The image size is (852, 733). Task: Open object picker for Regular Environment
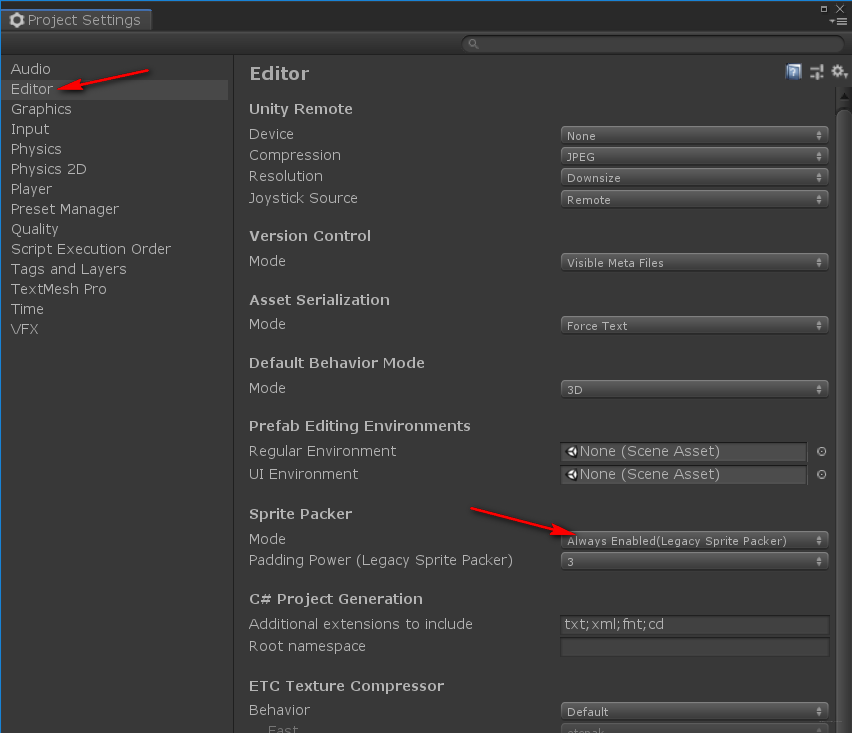tap(822, 452)
